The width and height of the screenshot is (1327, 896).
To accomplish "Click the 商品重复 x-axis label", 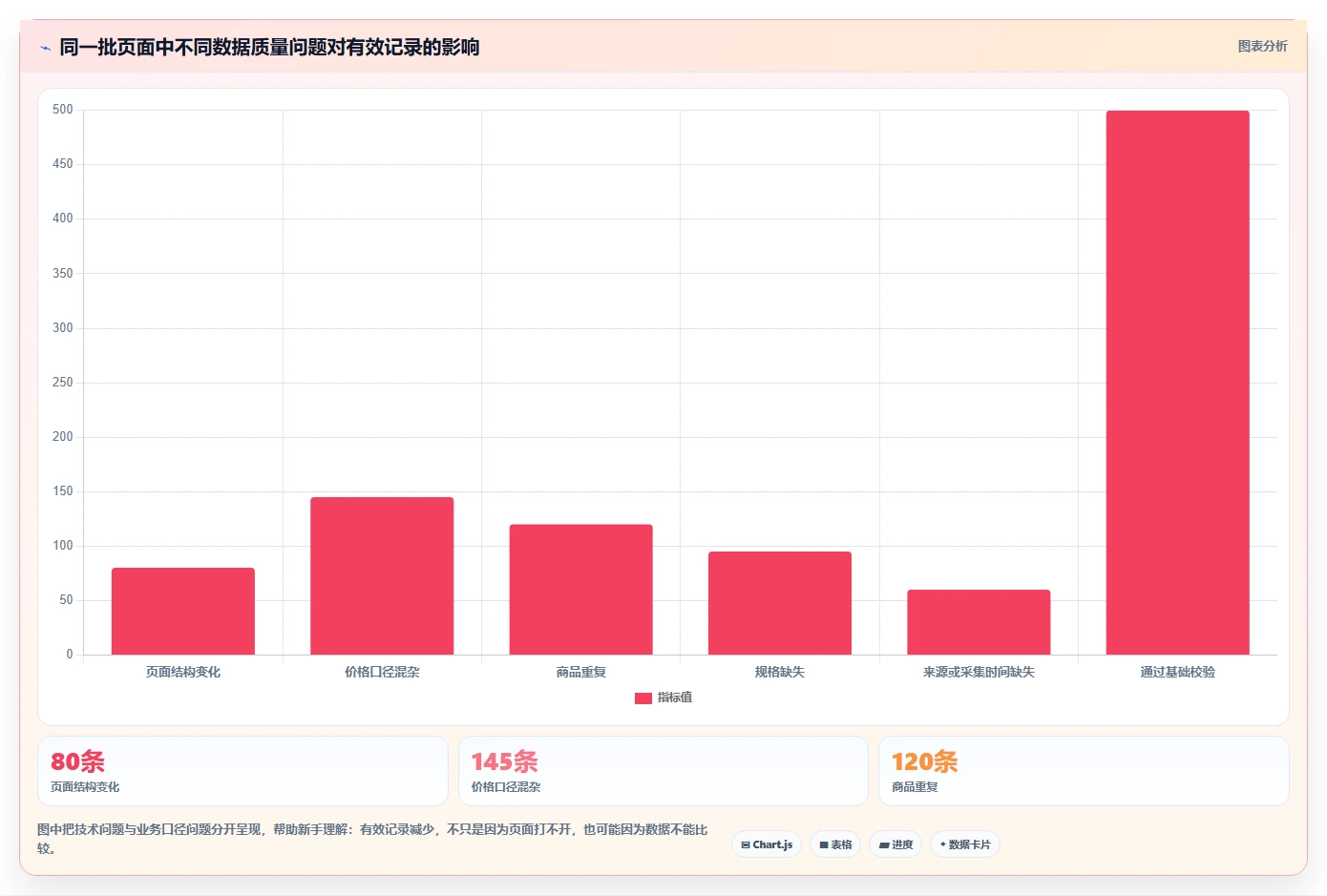I will (581, 672).
